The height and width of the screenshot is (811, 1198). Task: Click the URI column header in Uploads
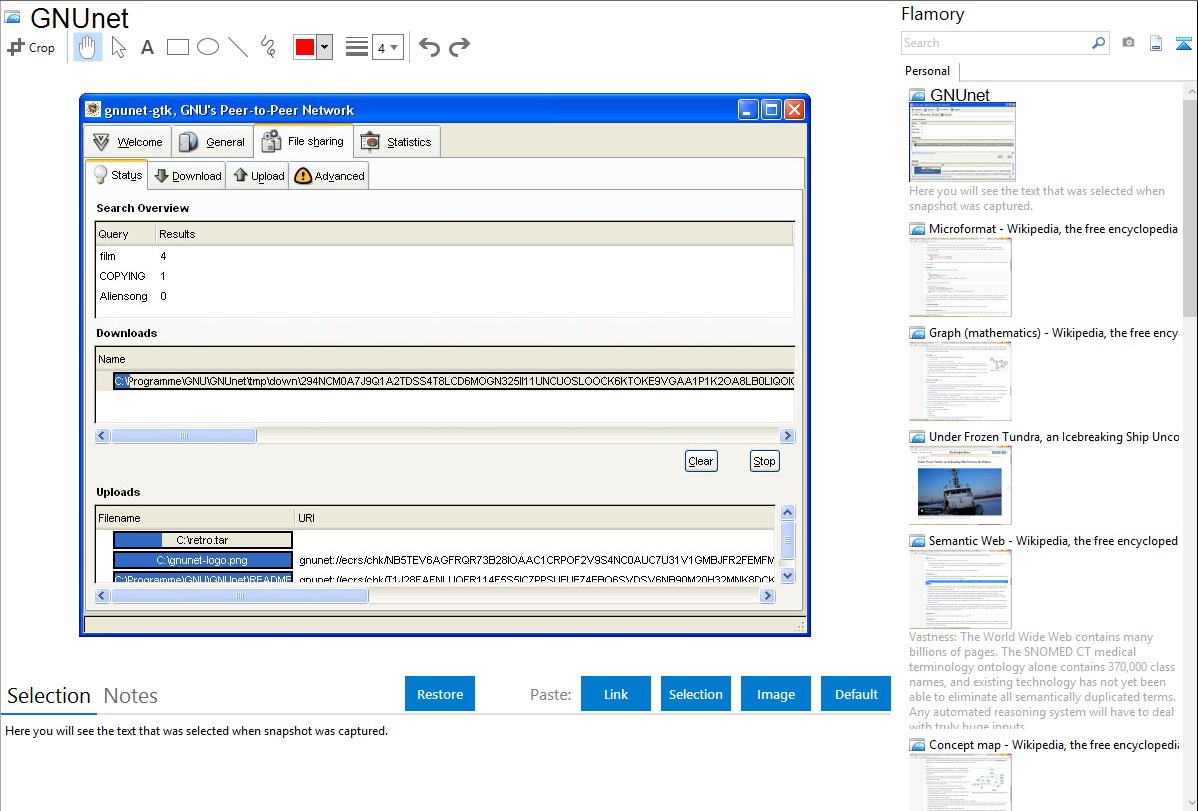click(535, 517)
